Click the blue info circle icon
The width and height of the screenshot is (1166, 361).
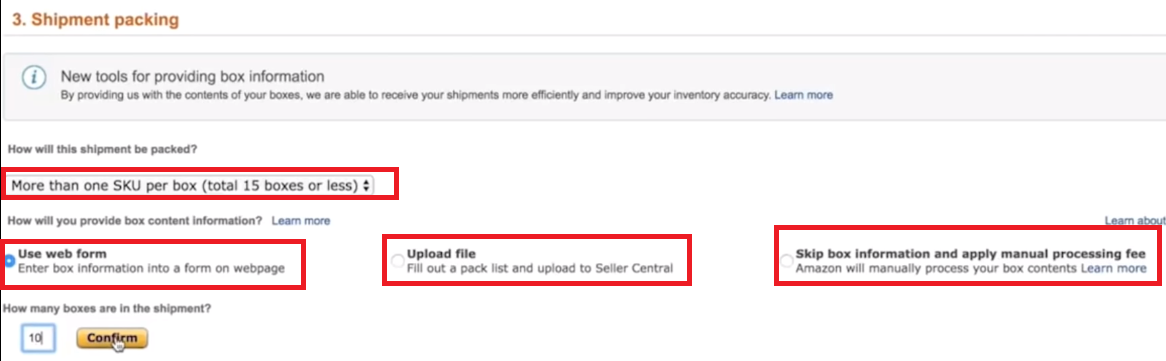point(33,78)
